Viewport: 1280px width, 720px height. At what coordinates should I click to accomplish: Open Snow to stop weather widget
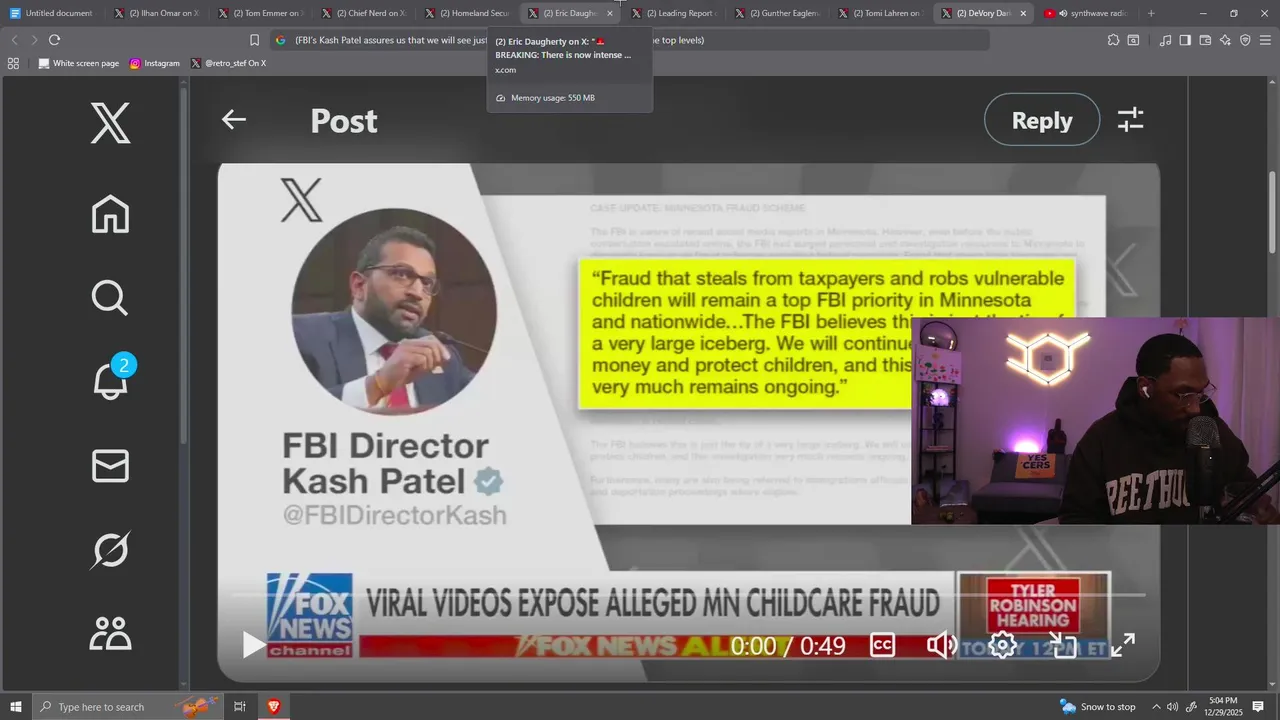tap(1098, 707)
